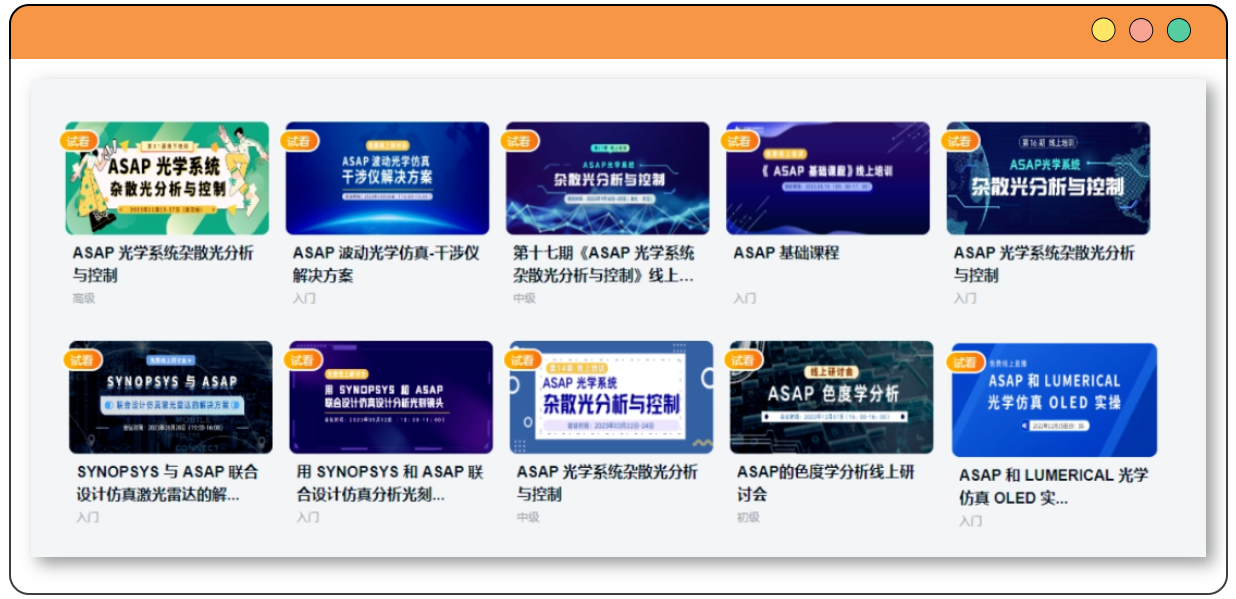The image size is (1236, 599).
Task: Click 试看 badge on the LUMERICAL OLED course
Action: [964, 362]
